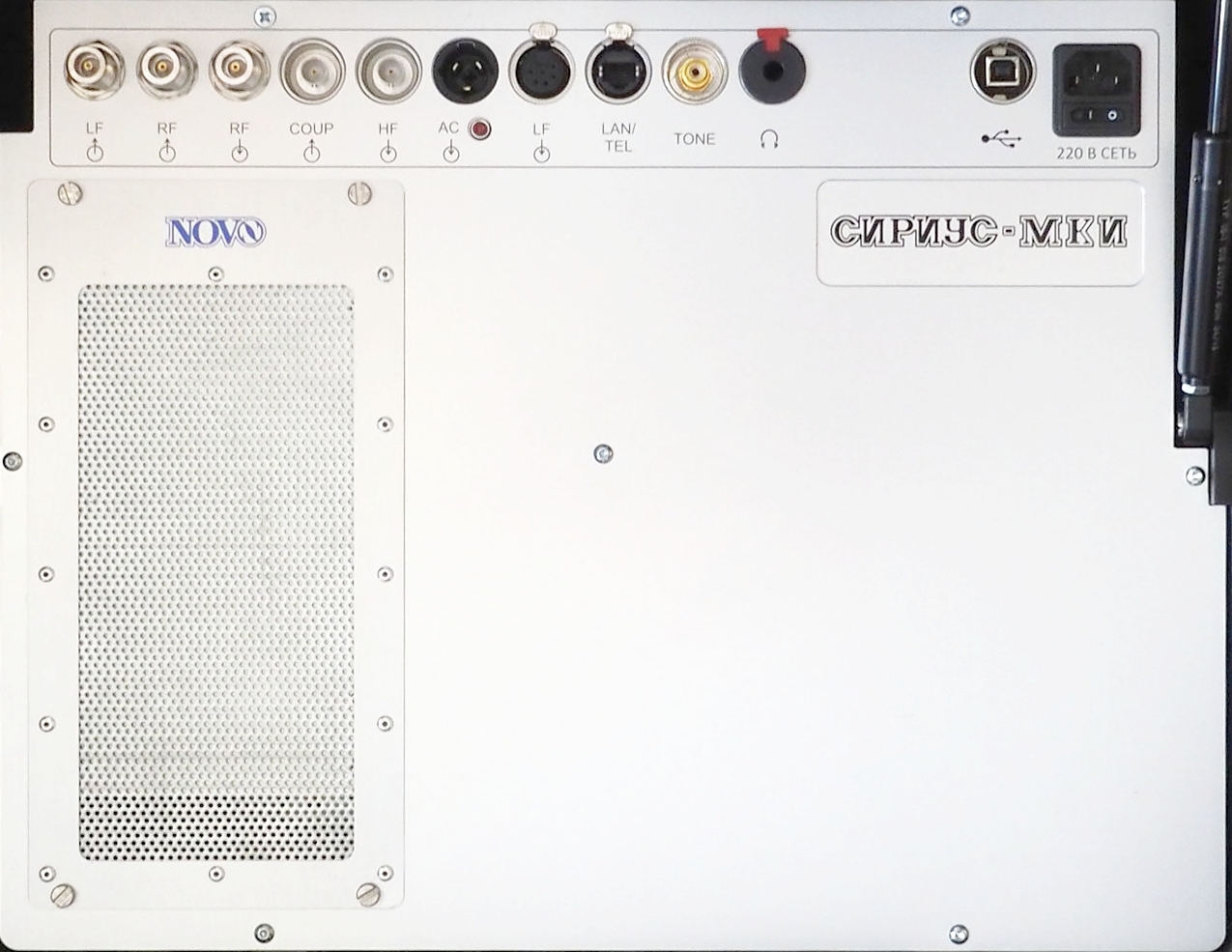The height and width of the screenshot is (952, 1232).
Task: Click the headphones symbol label
Action: click(769, 140)
